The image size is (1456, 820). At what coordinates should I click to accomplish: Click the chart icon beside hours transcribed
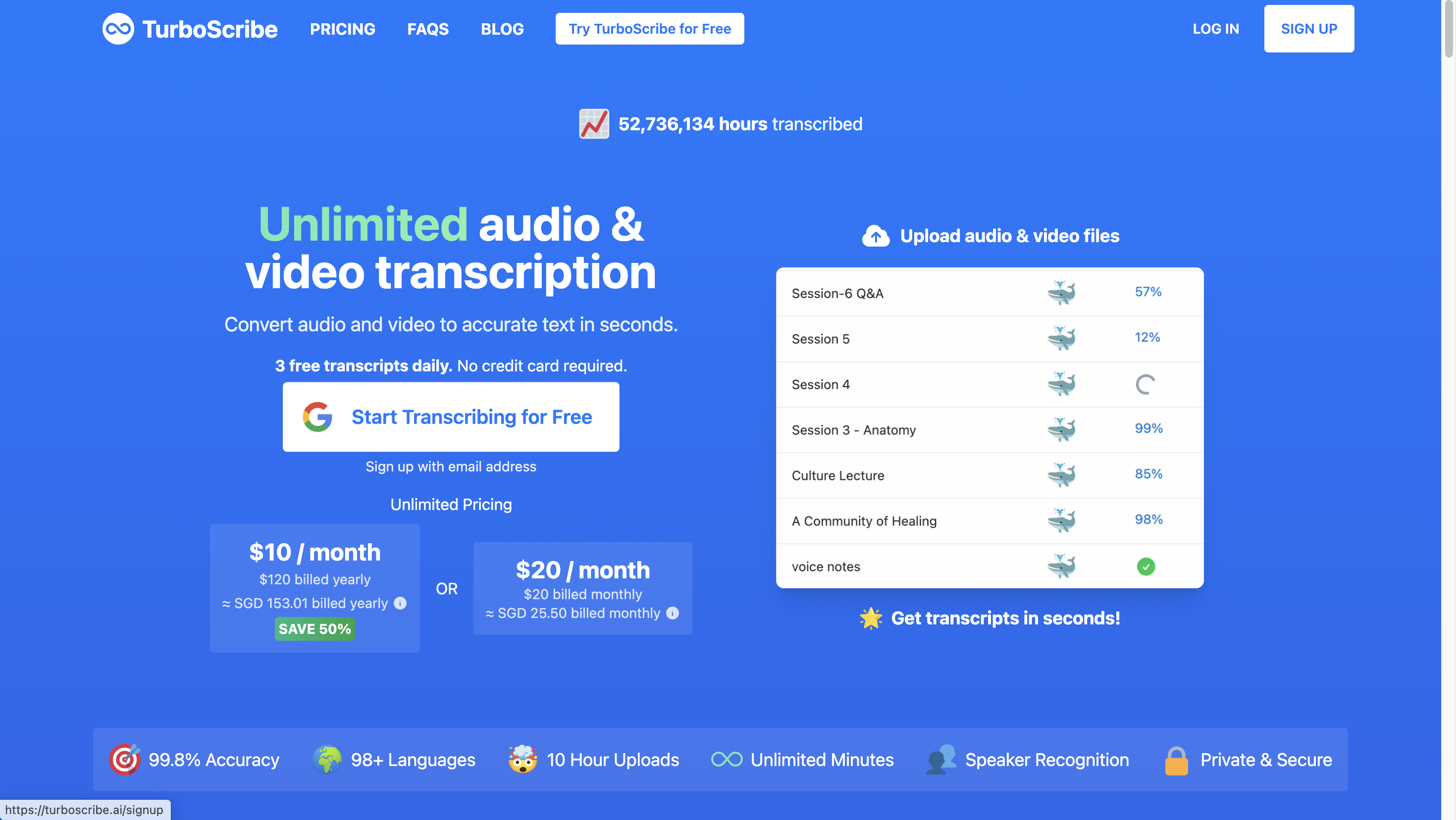point(594,124)
